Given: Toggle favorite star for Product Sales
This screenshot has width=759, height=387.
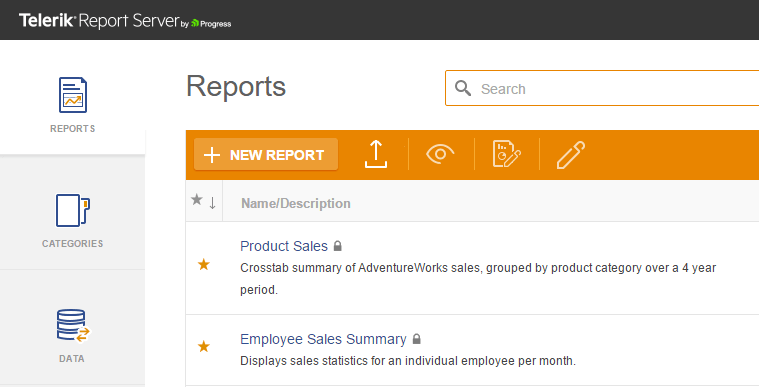Looking at the screenshot, I should 204,264.
